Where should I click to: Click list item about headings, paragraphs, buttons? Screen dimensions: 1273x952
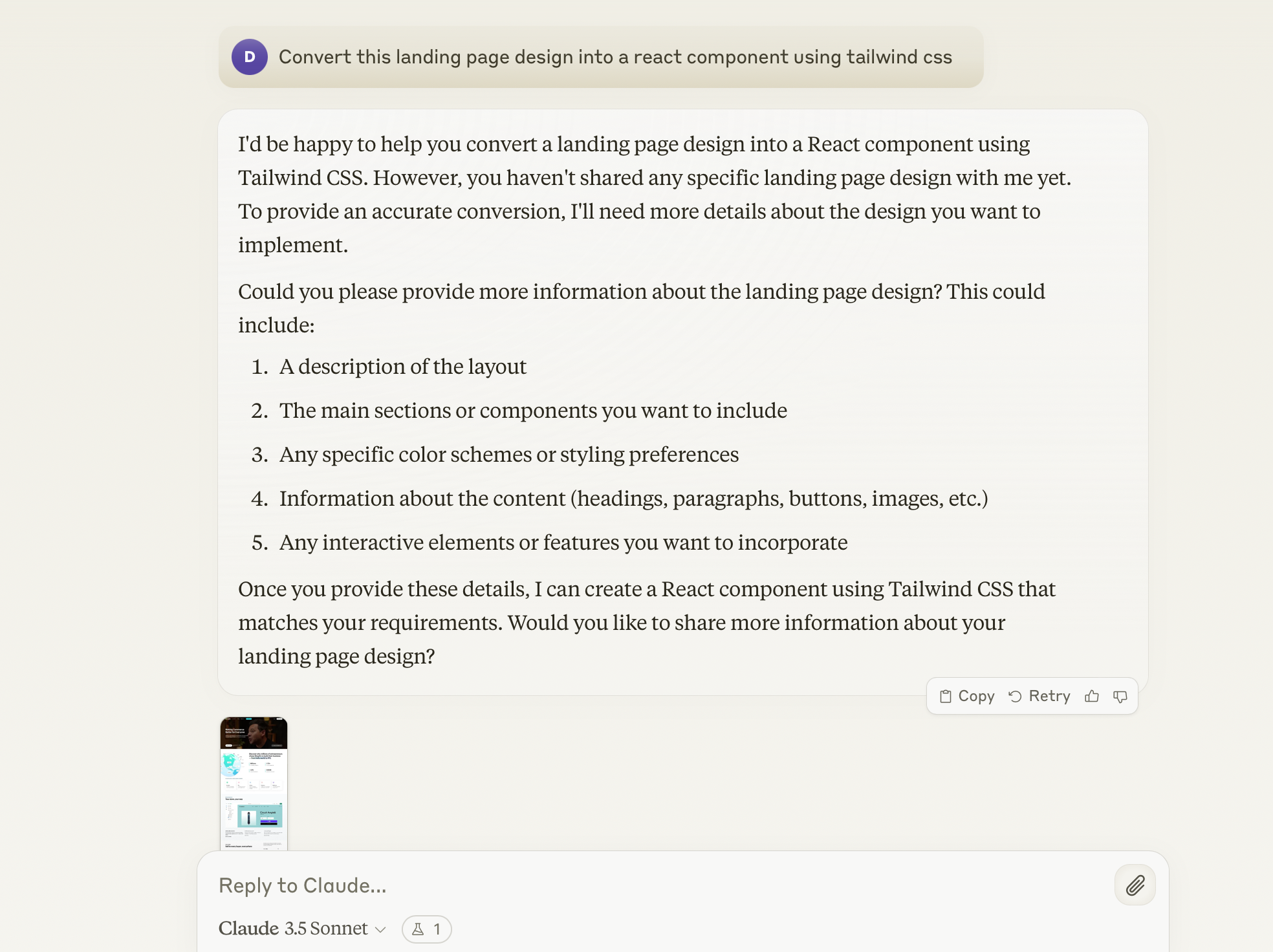[x=633, y=499]
